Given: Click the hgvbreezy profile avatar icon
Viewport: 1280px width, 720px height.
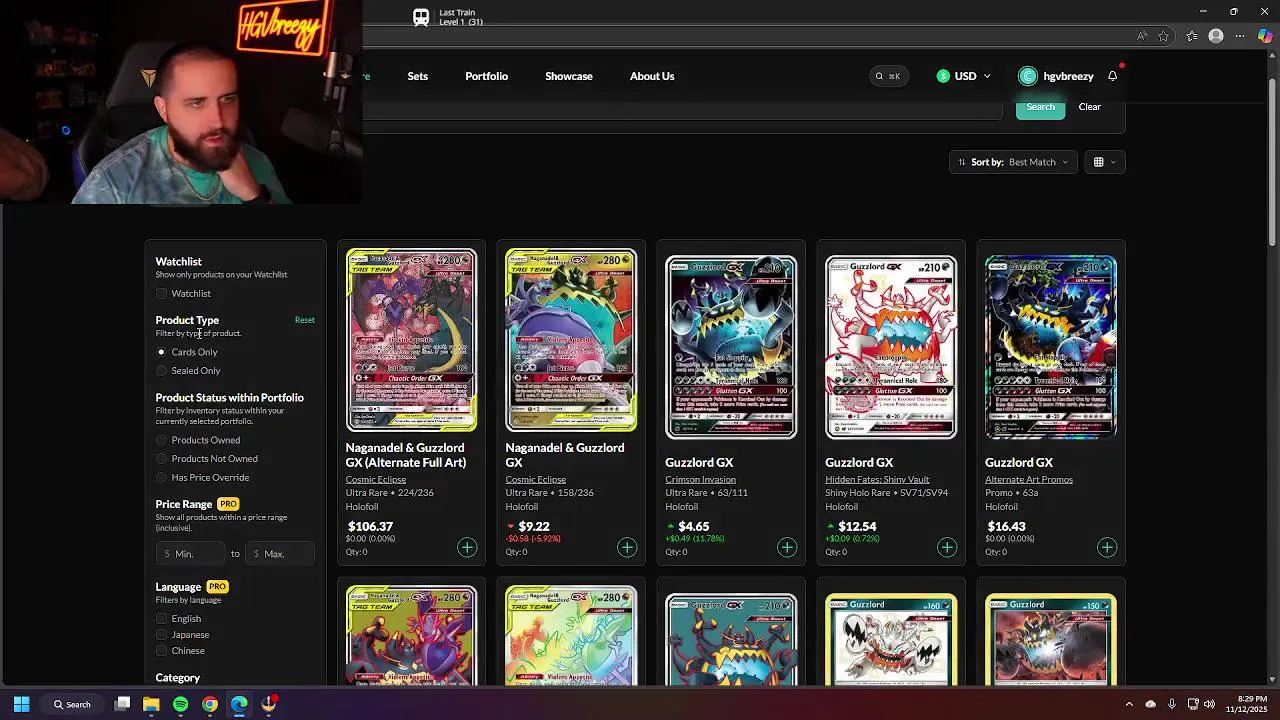Looking at the screenshot, I should (x=1028, y=76).
